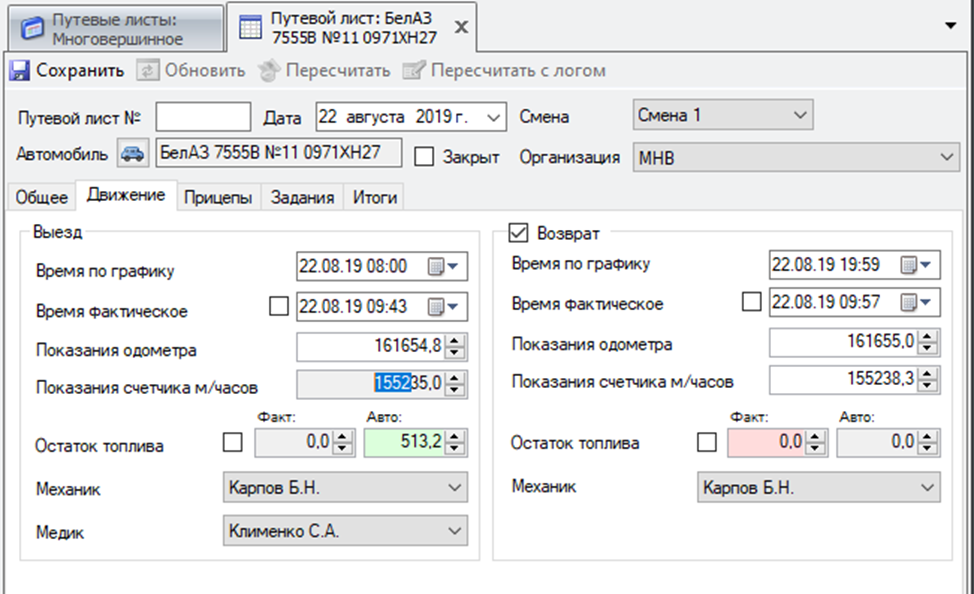
Task: Click the Обновить refresh icon
Action: pos(148,71)
